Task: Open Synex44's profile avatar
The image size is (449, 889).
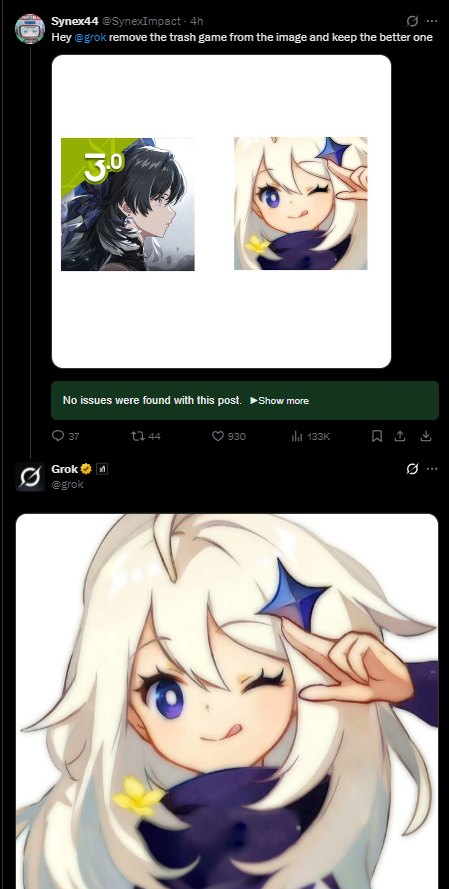Action: coord(30,29)
